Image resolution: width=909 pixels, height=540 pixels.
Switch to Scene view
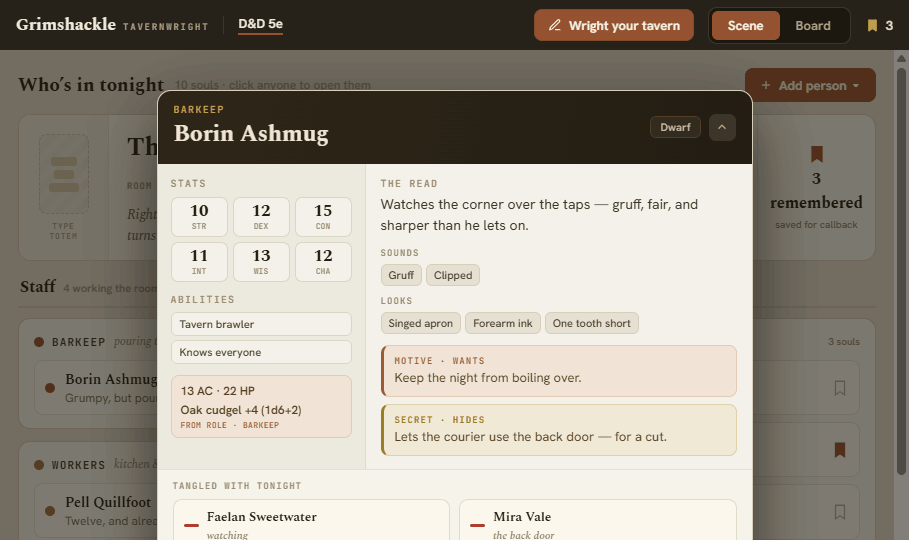coord(745,26)
